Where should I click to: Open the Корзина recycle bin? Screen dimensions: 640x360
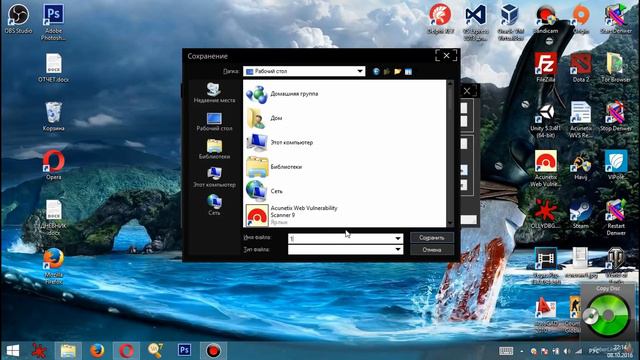coord(53,116)
